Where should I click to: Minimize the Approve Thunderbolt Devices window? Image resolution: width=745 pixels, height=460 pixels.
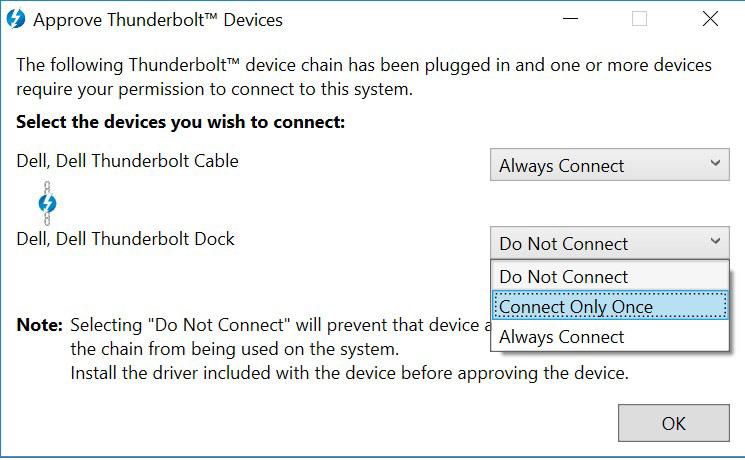[570, 19]
